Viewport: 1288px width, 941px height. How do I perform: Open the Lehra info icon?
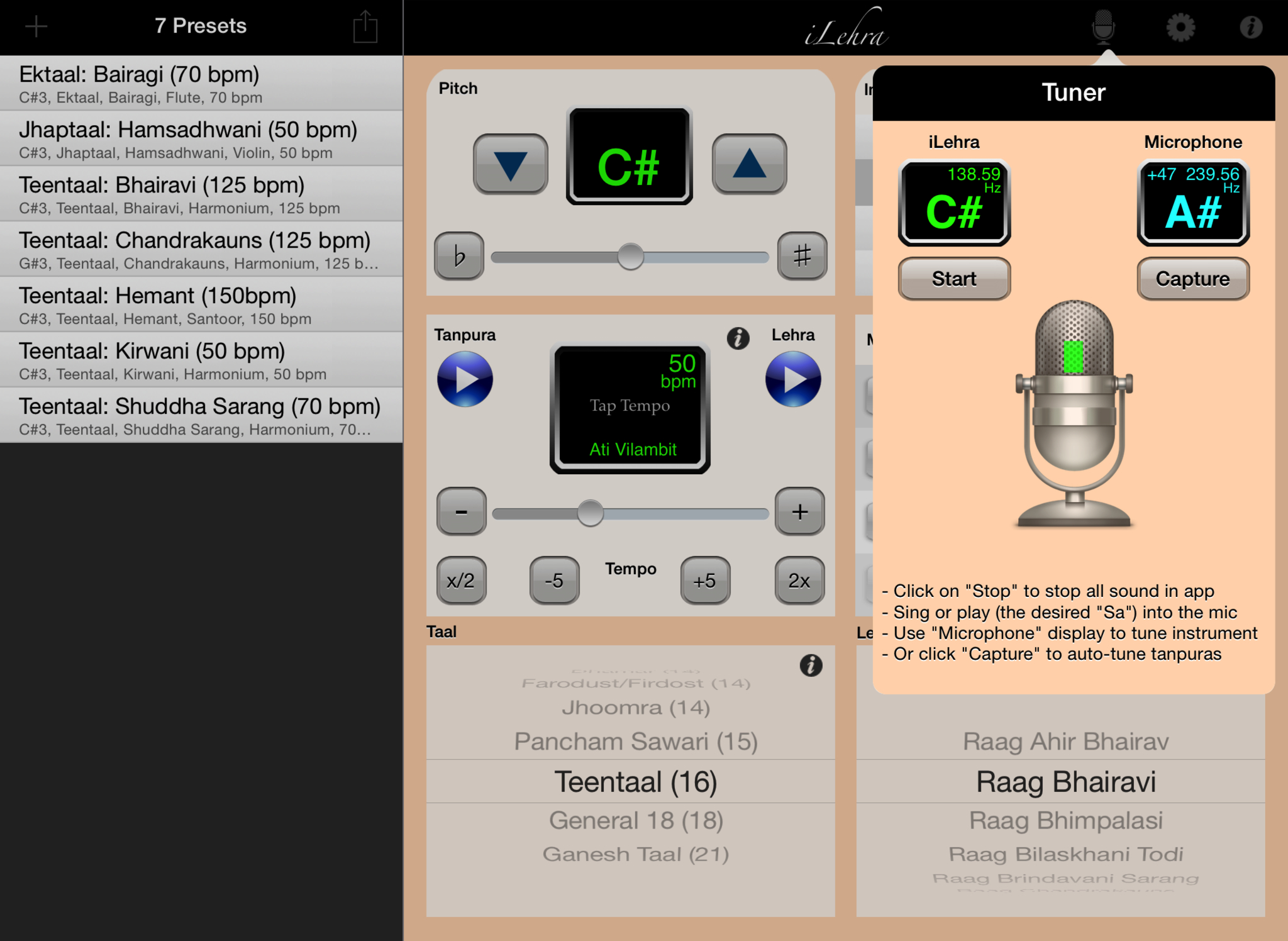(738, 338)
